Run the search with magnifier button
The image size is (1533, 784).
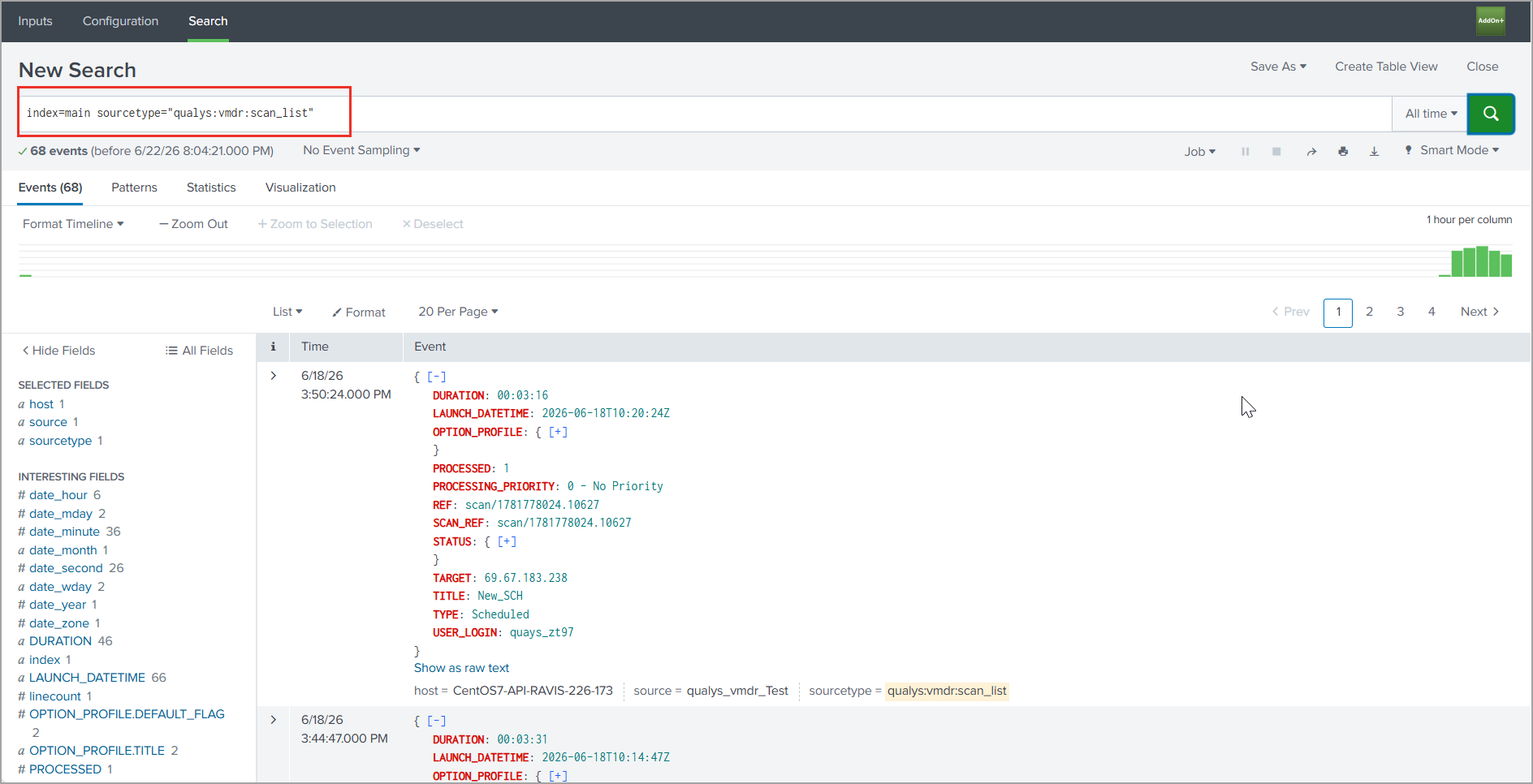coord(1491,114)
